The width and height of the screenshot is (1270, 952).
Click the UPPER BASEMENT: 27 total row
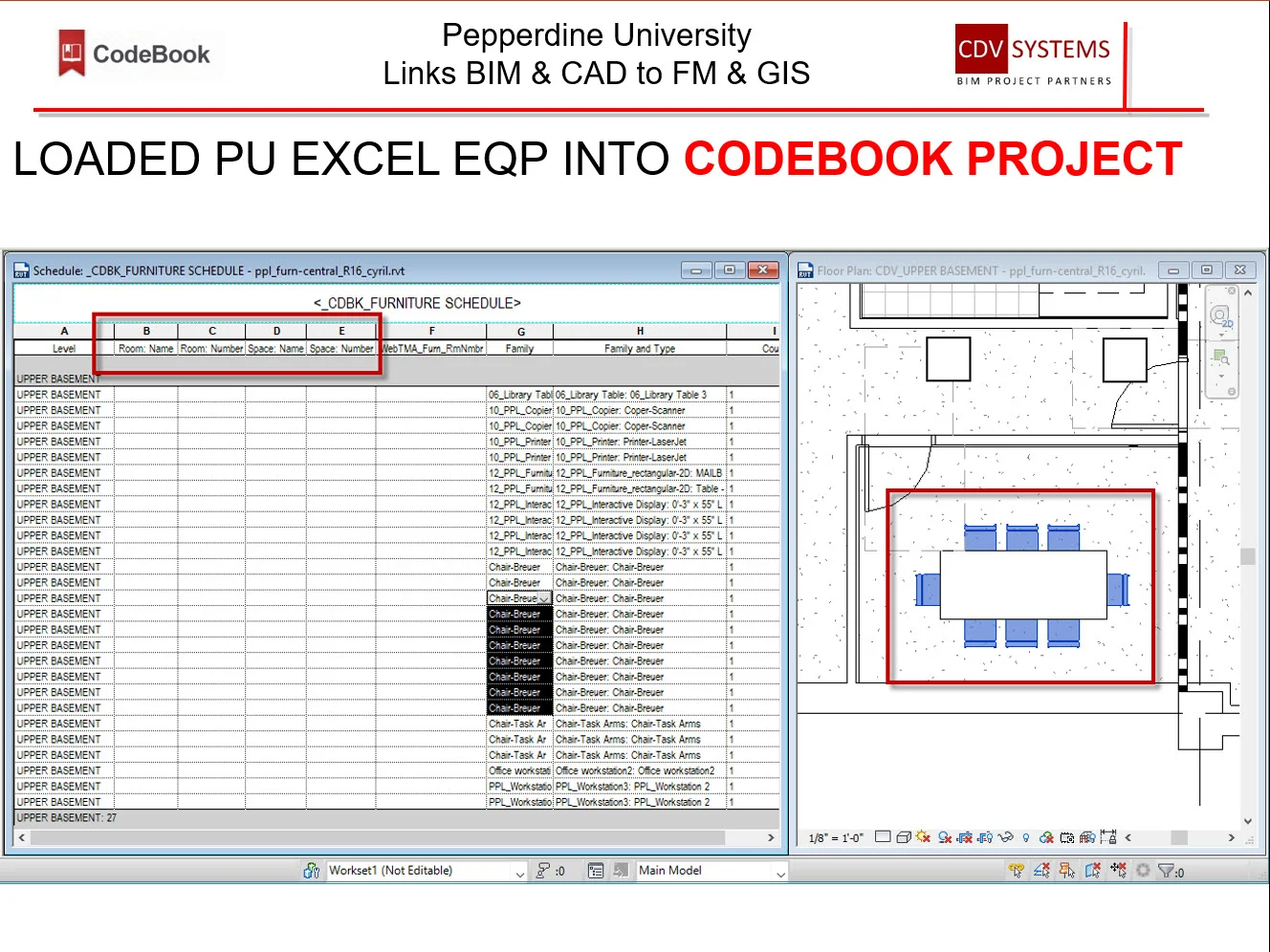click(x=397, y=819)
